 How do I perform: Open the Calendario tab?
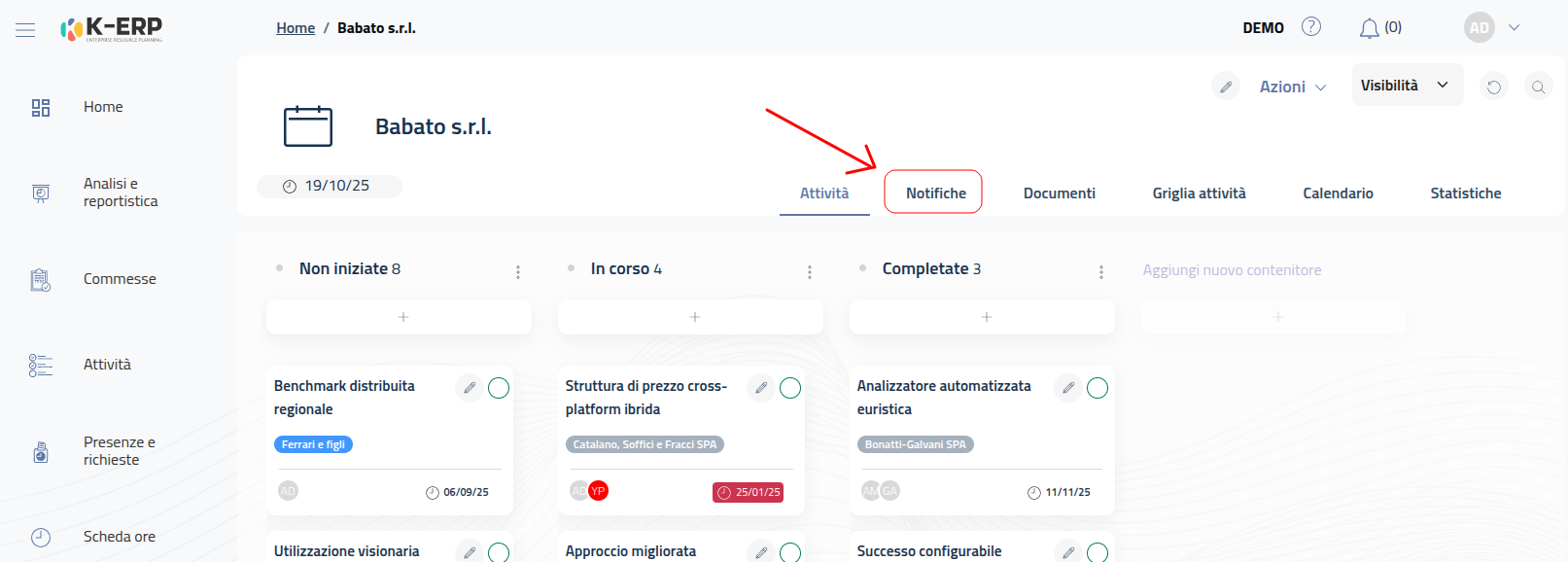coord(1338,193)
